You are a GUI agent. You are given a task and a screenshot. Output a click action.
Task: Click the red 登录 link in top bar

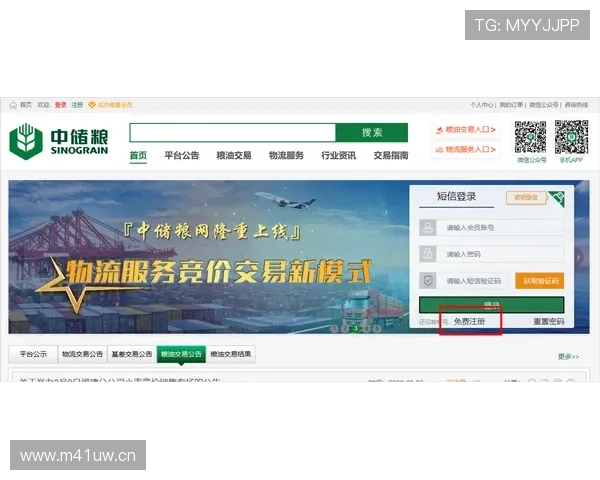coord(60,105)
